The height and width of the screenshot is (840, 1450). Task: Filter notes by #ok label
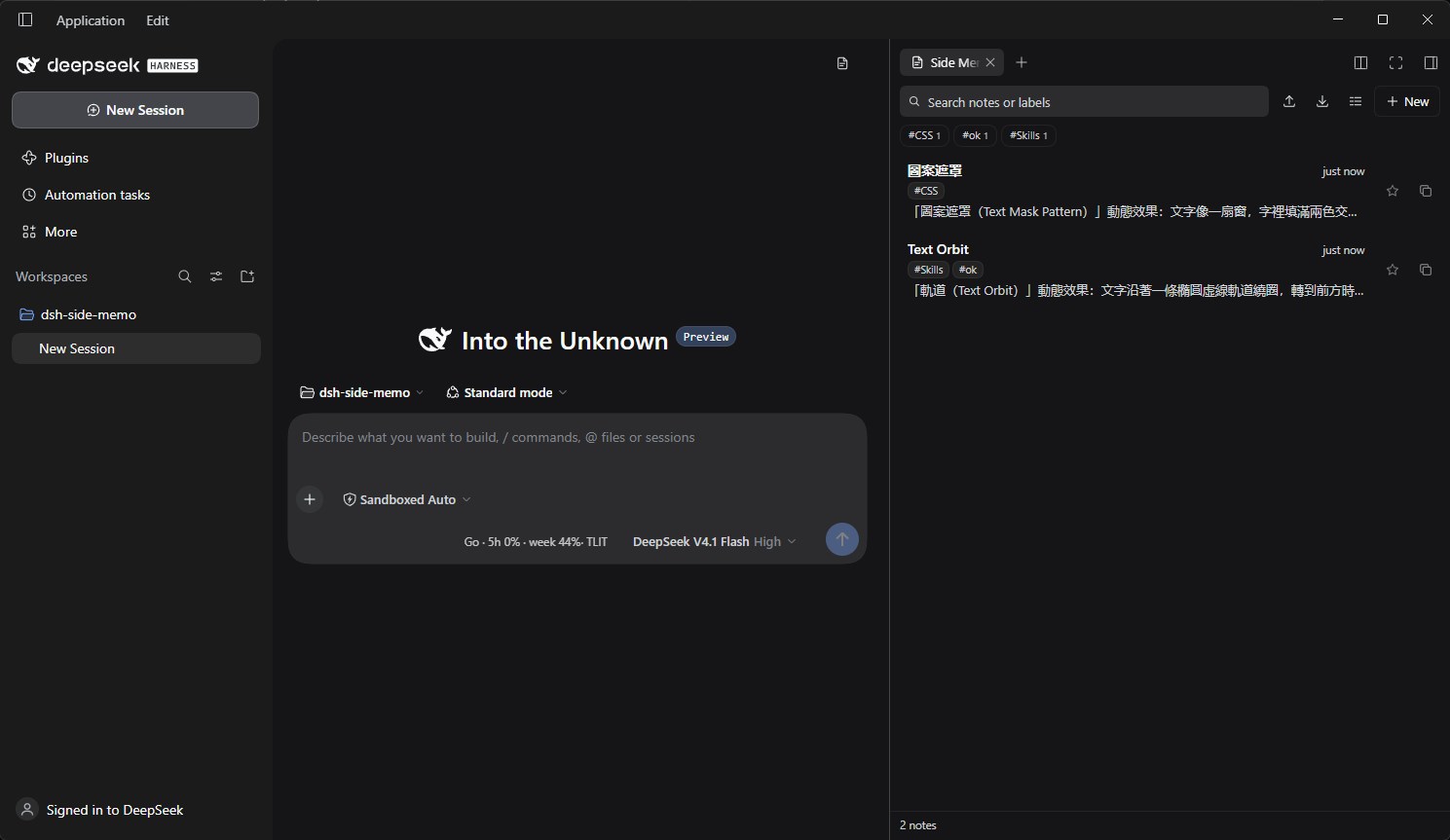975,135
